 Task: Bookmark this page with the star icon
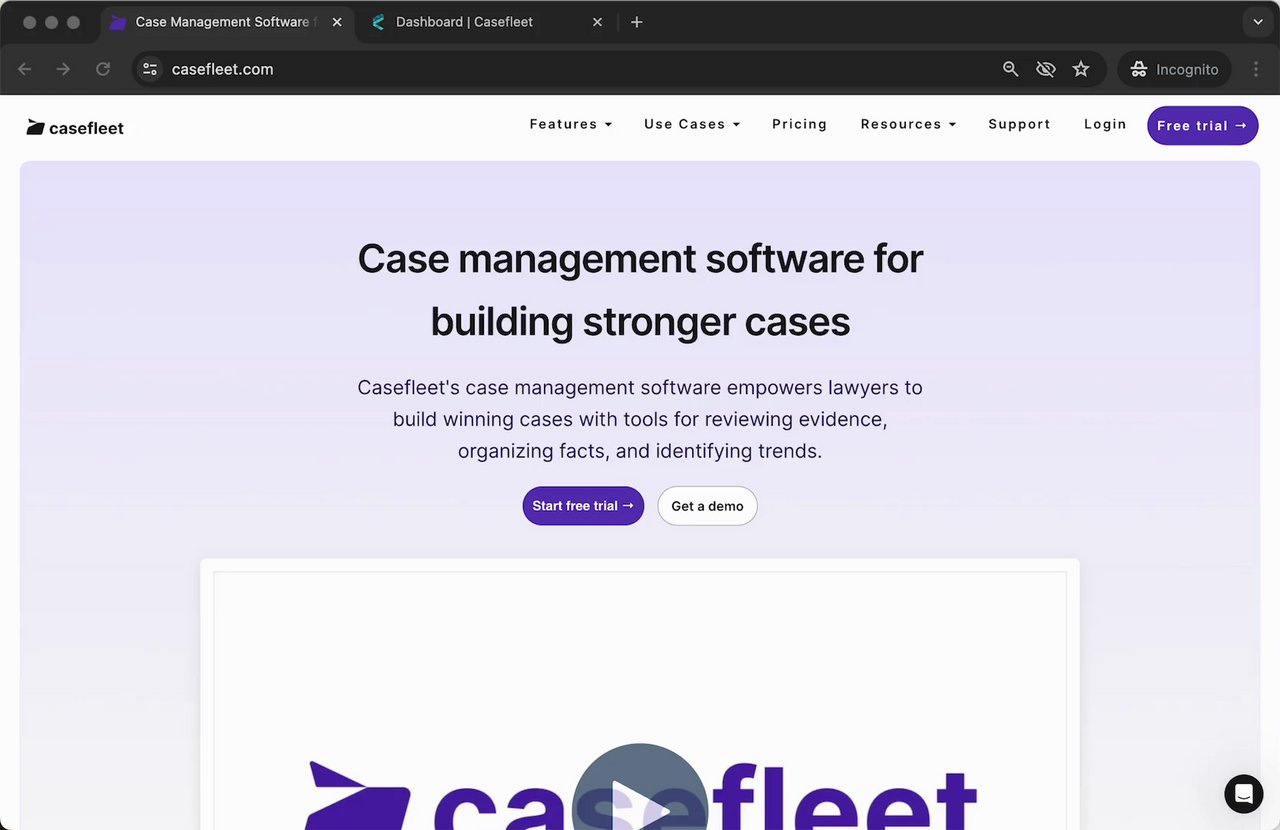[1081, 69]
